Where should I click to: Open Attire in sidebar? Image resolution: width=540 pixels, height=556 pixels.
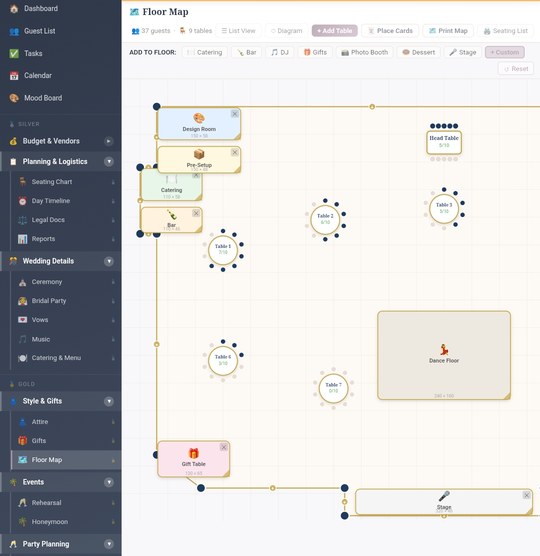(66, 422)
